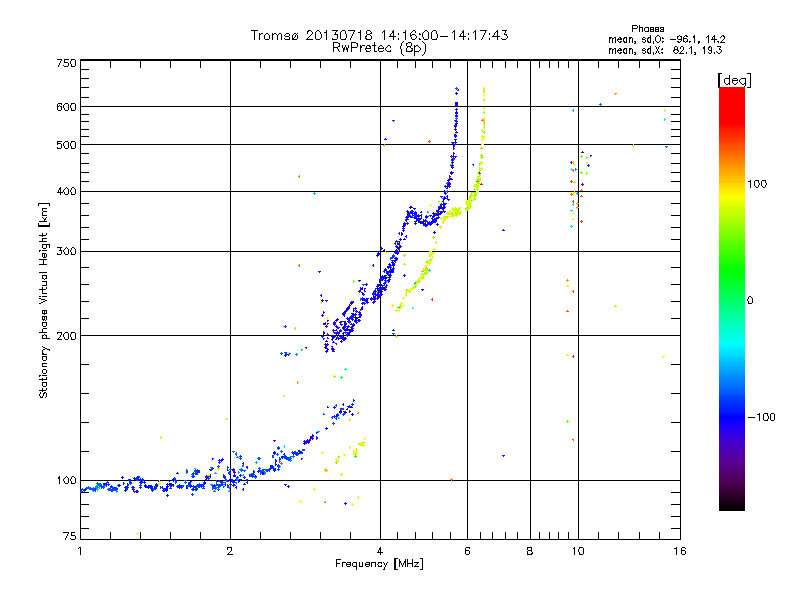
Task: Click the y-axis '500' tick label
Action: (x=66, y=145)
